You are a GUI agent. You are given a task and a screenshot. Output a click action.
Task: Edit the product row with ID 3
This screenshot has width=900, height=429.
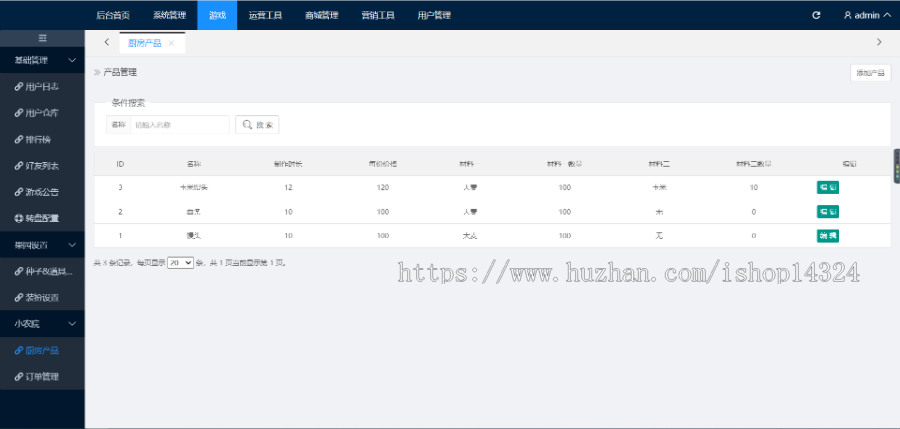point(828,187)
